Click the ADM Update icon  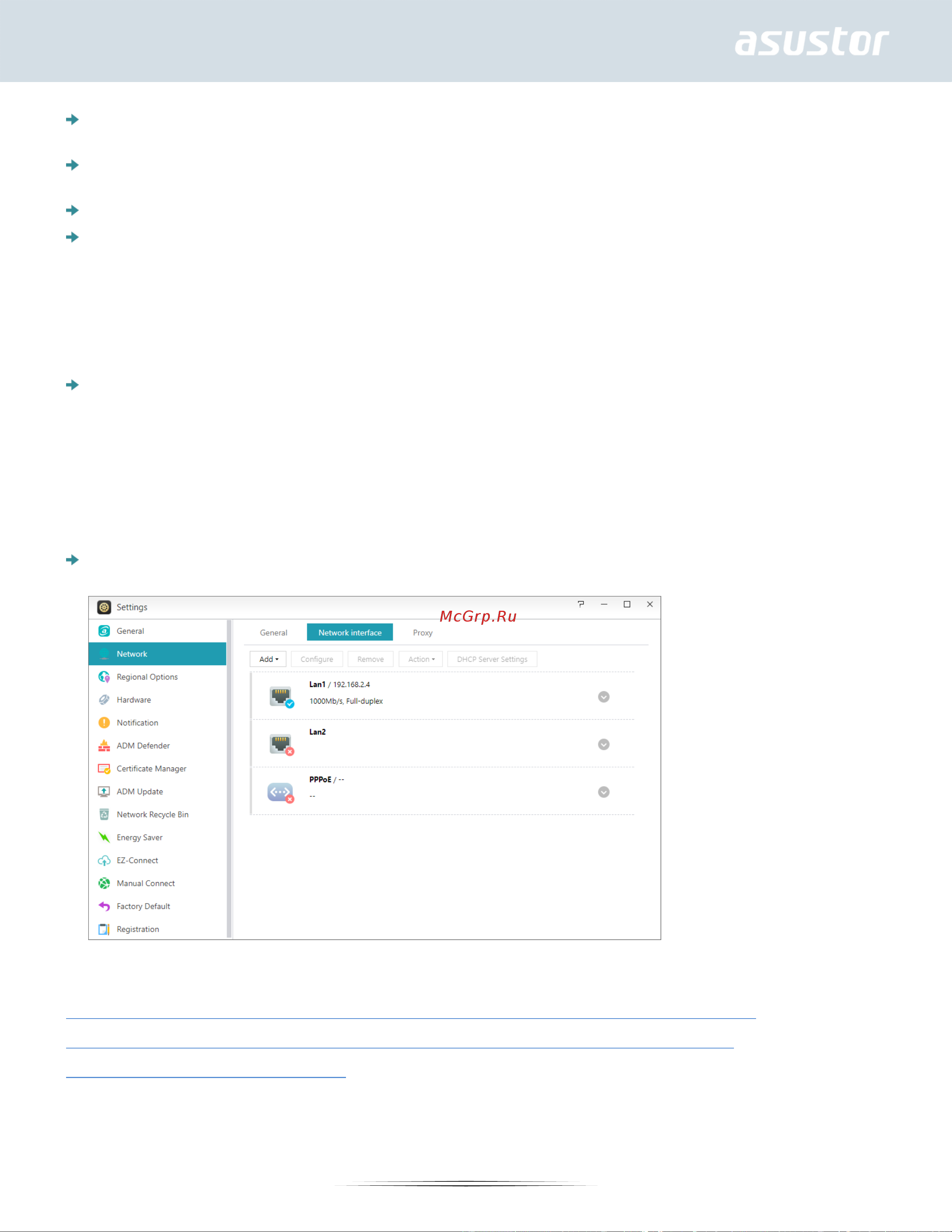pyautogui.click(x=104, y=792)
